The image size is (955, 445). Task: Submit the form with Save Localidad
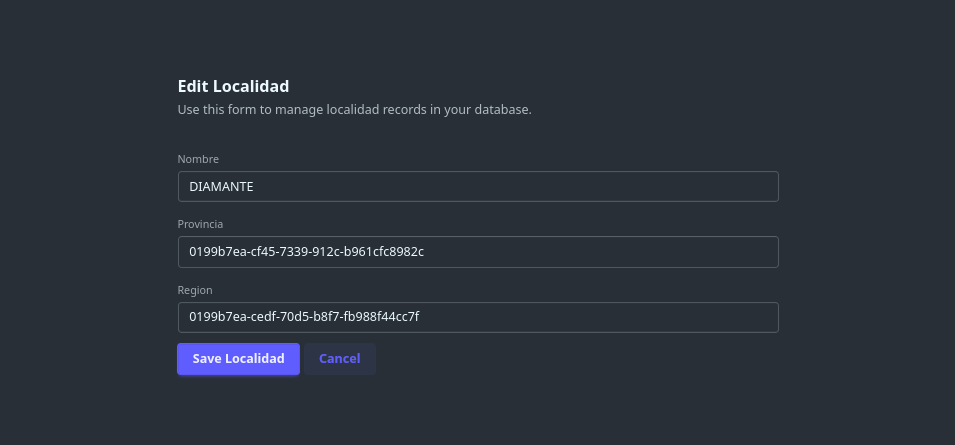(238, 359)
